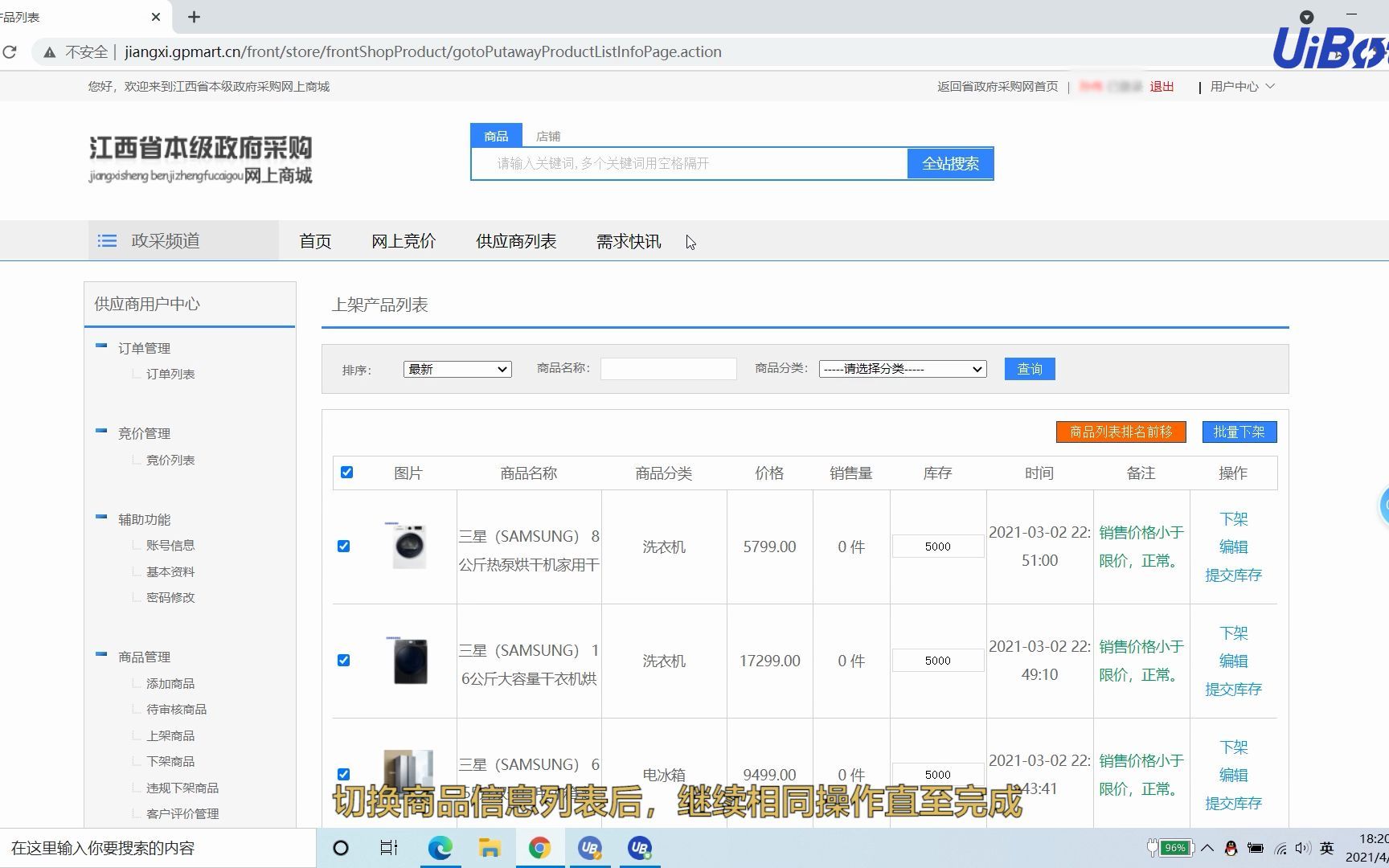The width and height of the screenshot is (1389, 868).
Task: Click 下架 for 17299.00 washer row
Action: click(1233, 633)
